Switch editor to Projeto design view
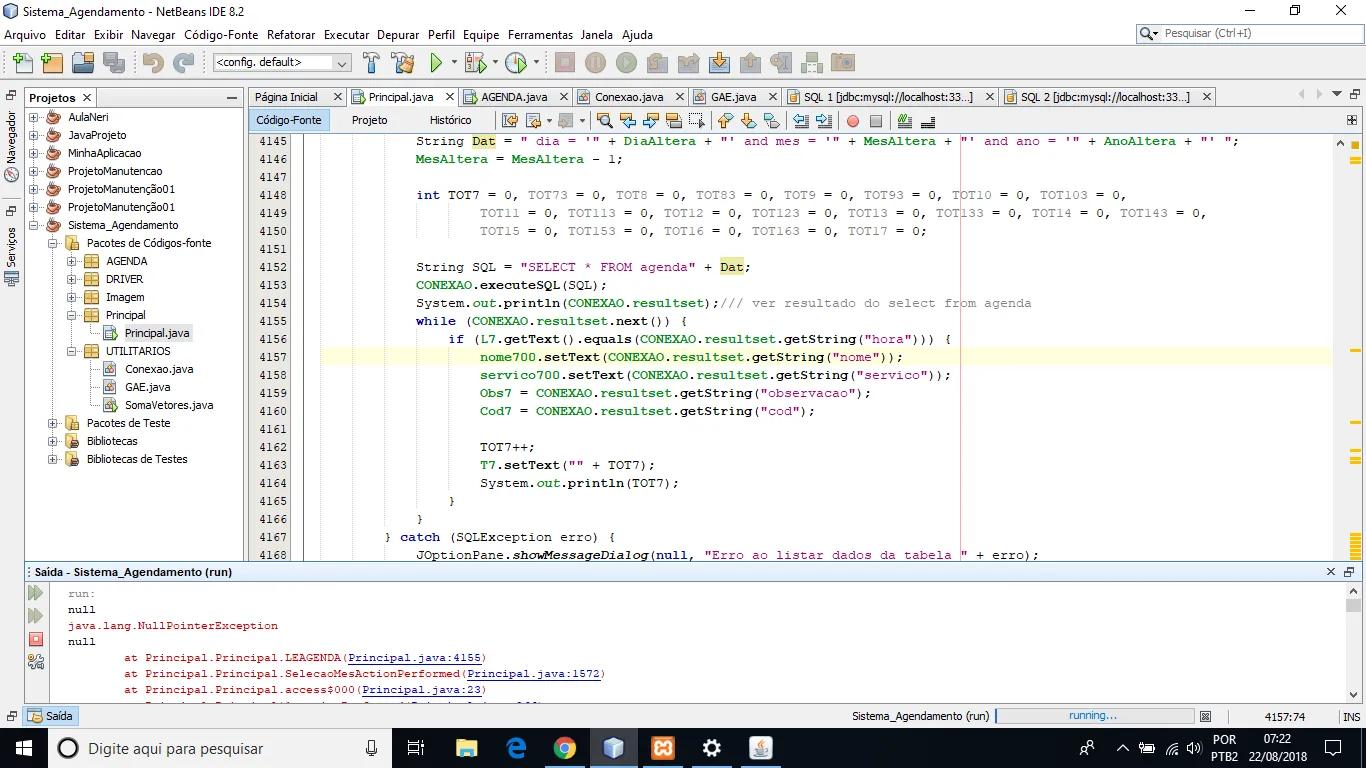This screenshot has width=1366, height=768. pyautogui.click(x=369, y=120)
